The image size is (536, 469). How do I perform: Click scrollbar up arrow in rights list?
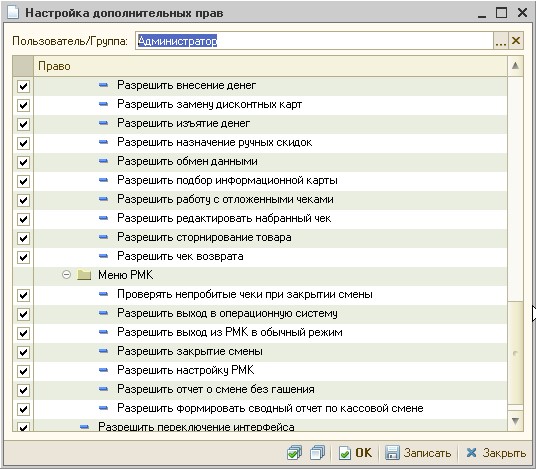(x=515, y=66)
